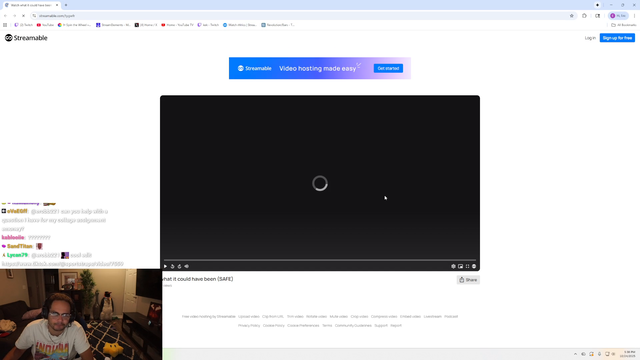Open Upload video footer link
Image resolution: width=640 pixels, height=360 pixels.
249,316
